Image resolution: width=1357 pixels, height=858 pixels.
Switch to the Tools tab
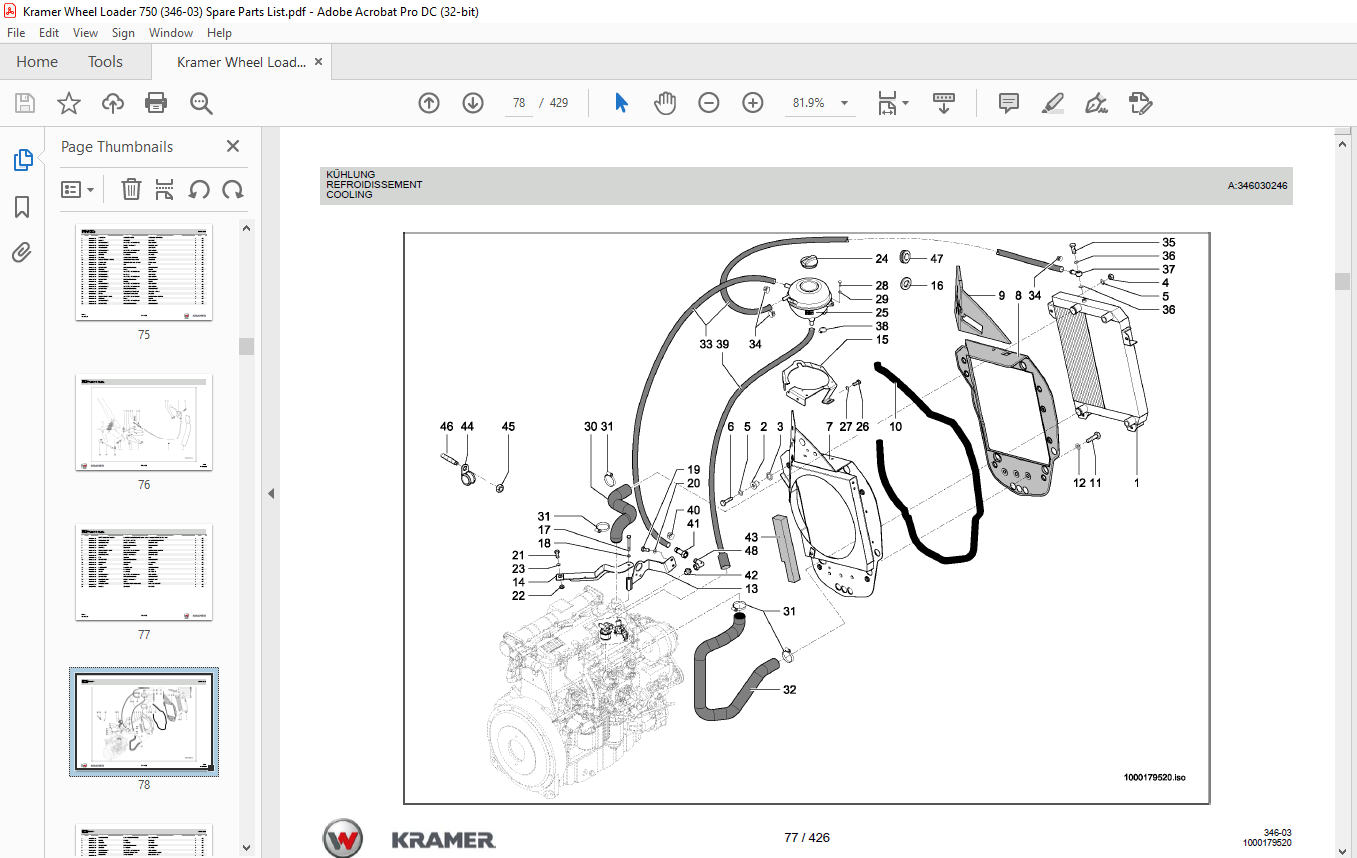(105, 62)
